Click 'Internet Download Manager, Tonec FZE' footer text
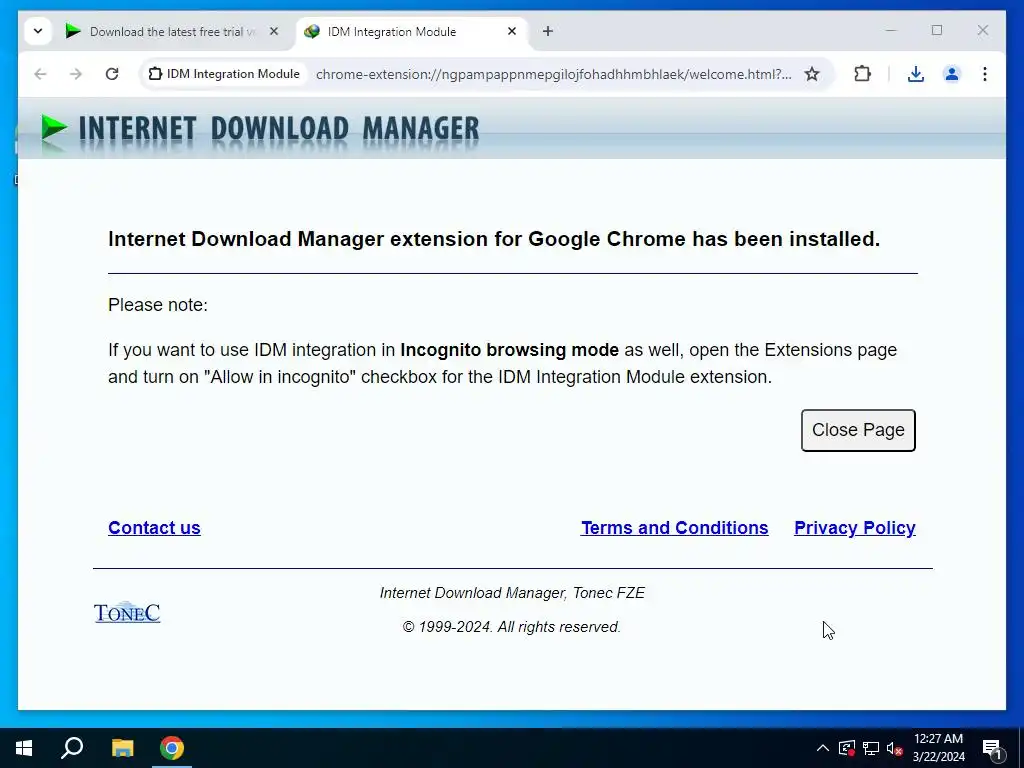 pyautogui.click(x=512, y=593)
